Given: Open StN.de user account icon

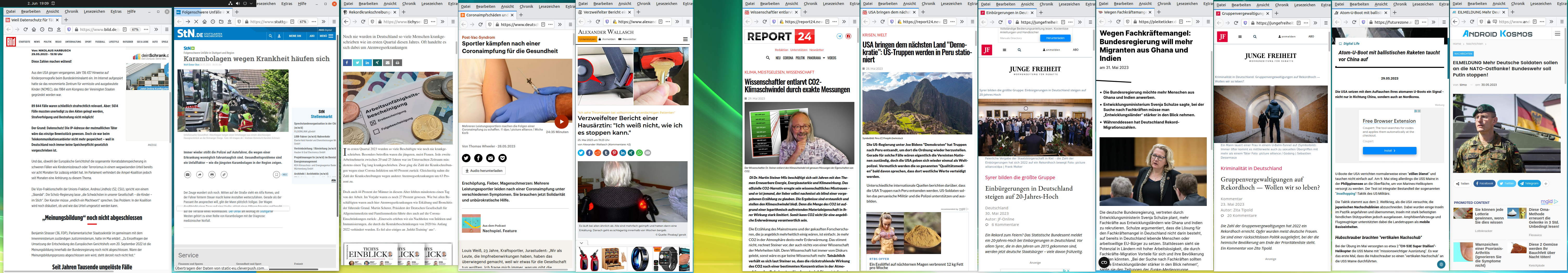Looking at the screenshot, I should (x=280, y=36).
